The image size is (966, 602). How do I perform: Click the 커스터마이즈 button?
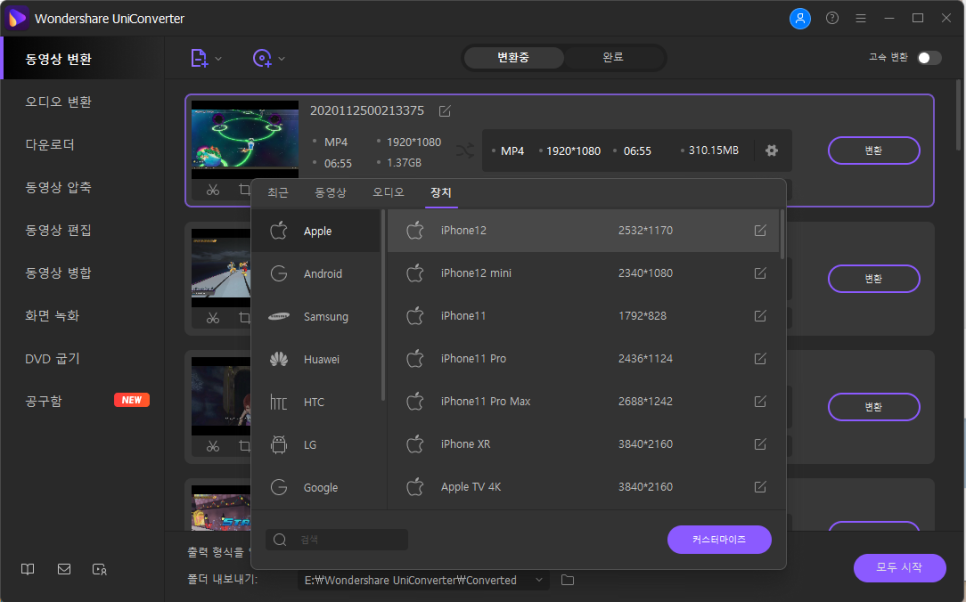(719, 540)
